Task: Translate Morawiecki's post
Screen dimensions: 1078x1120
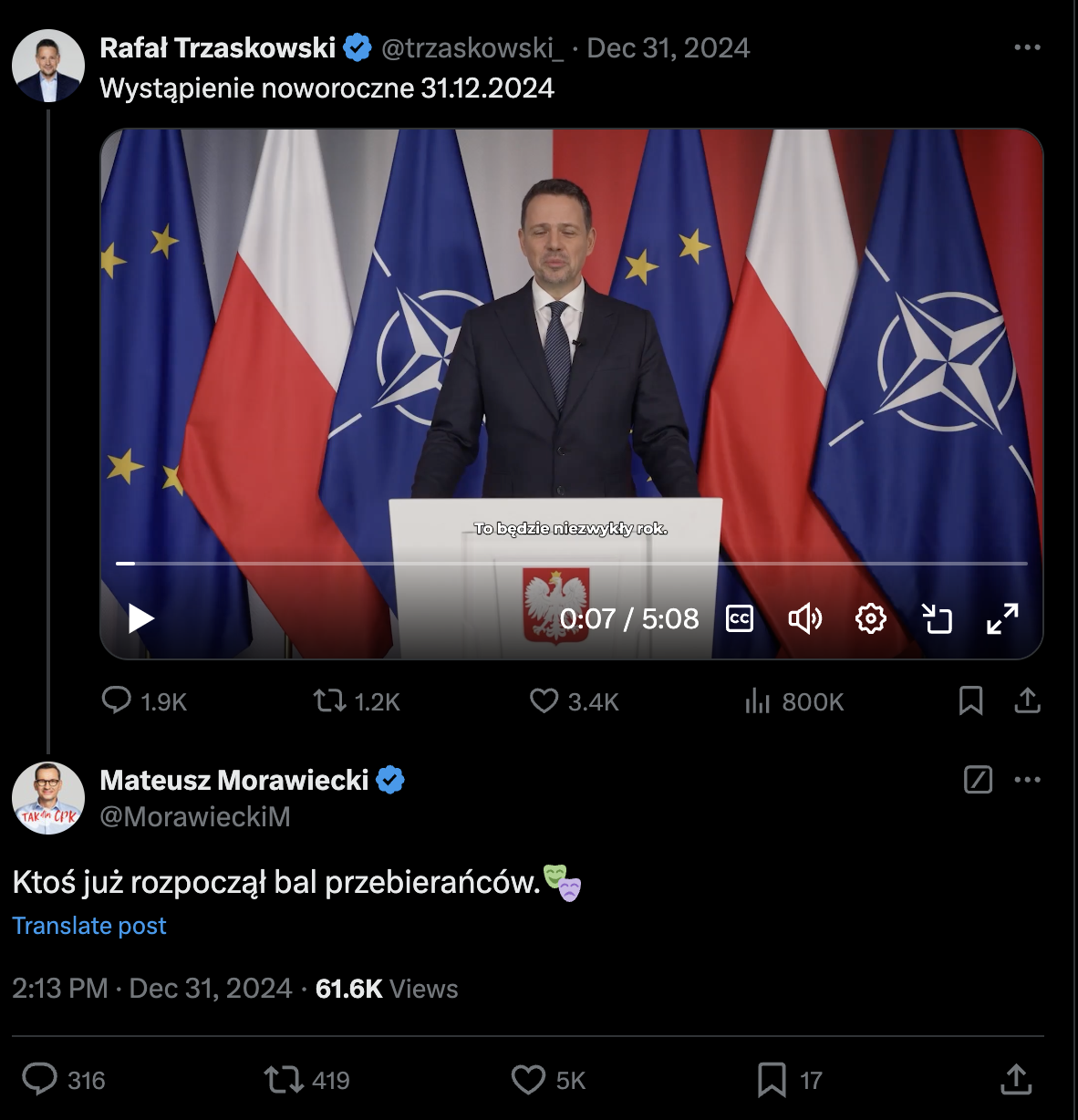Action: click(89, 926)
